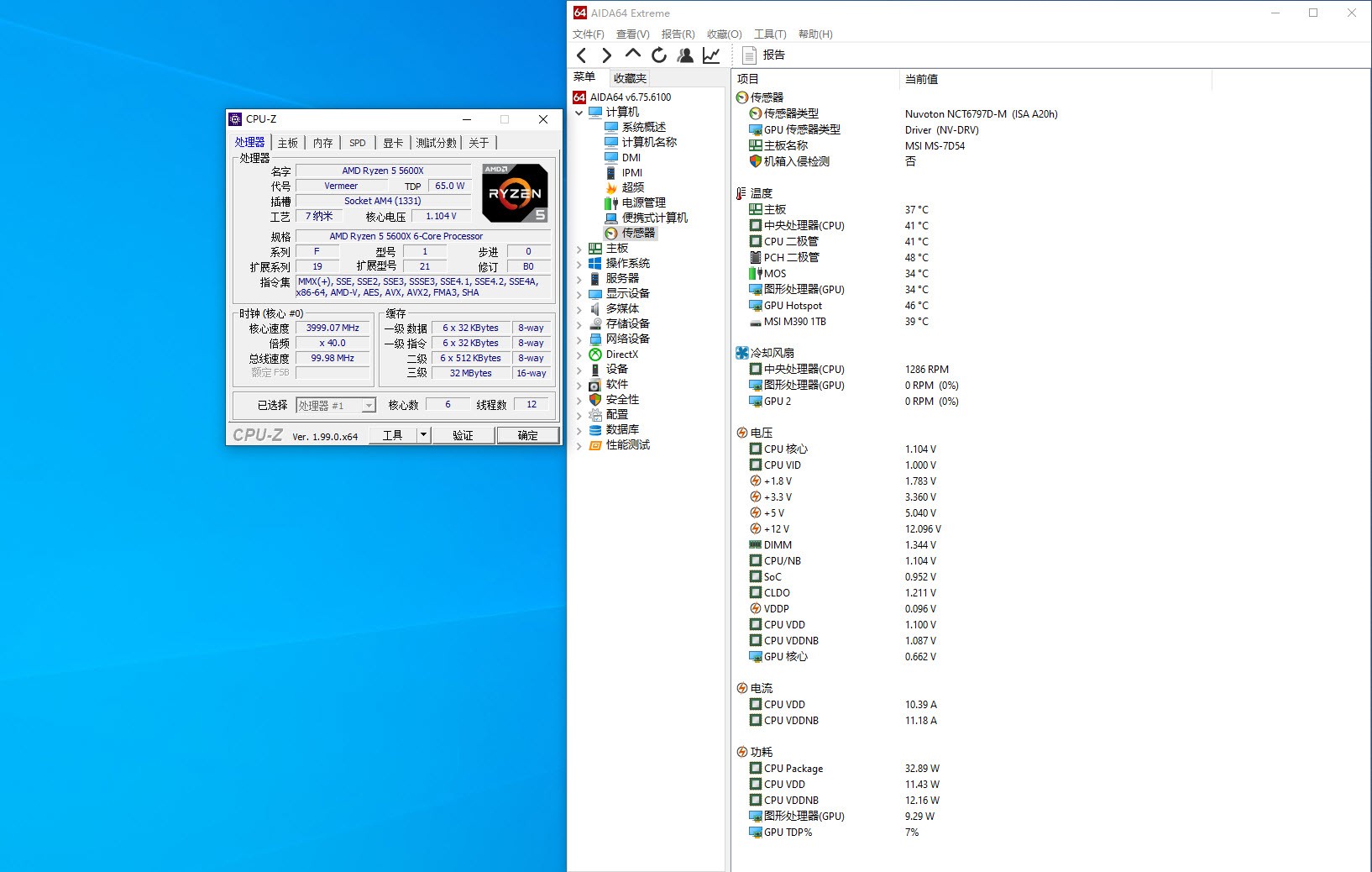Click the up-level arrow in AIDA64 toolbar
Screen dimensions: 1372x872
(632, 54)
